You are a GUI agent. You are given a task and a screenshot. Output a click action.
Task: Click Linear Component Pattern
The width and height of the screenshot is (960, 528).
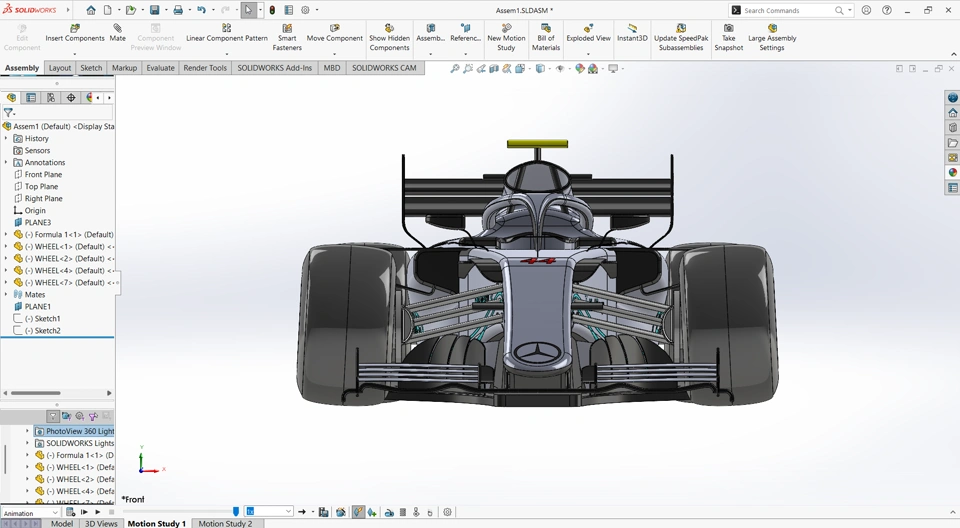click(227, 34)
